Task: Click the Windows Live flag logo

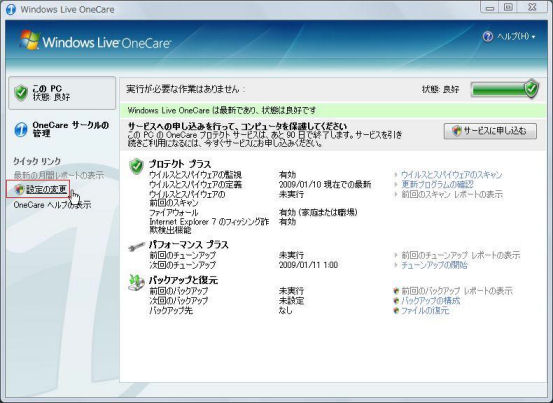Action: (x=29, y=40)
